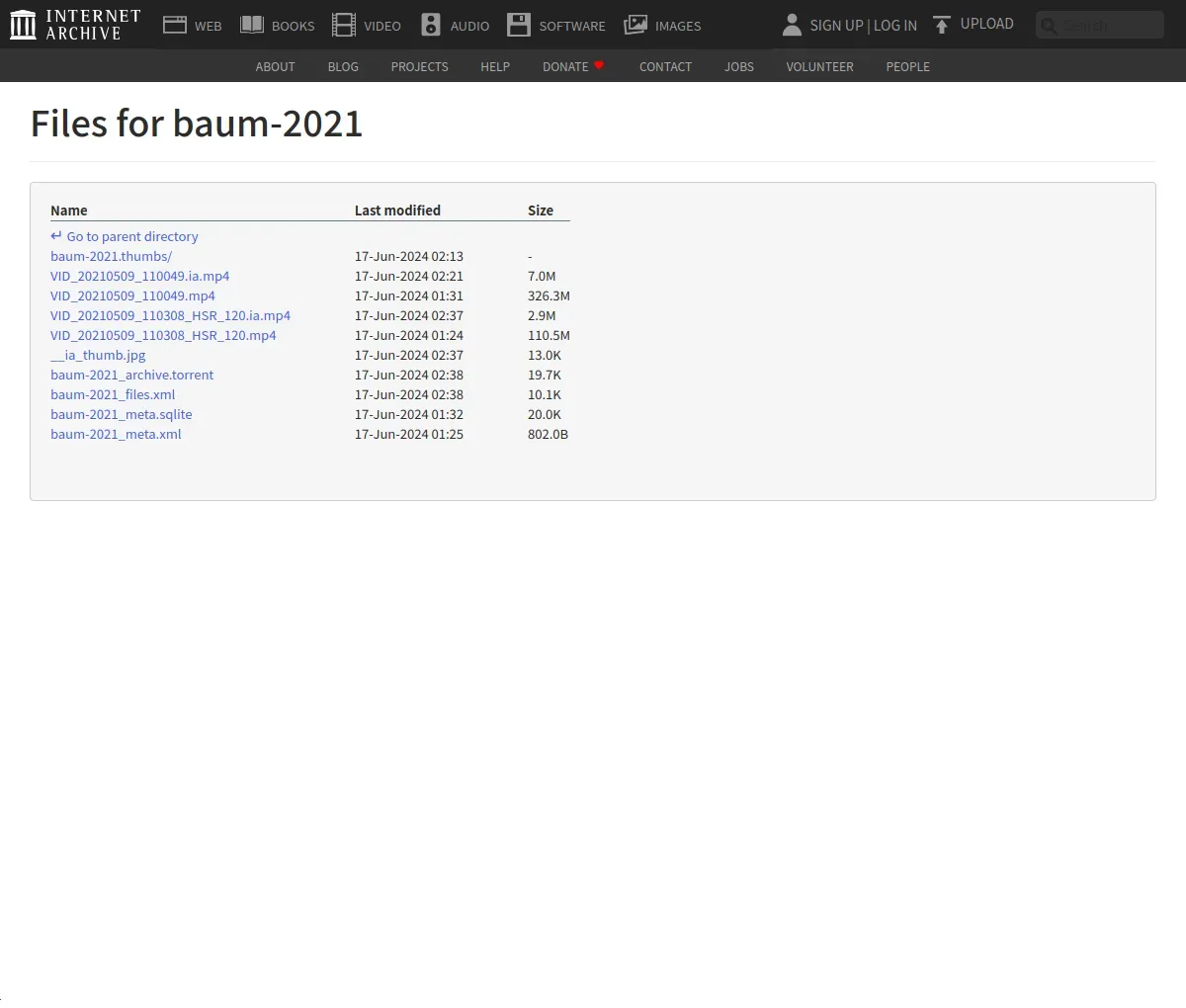Image resolution: width=1186 pixels, height=1008 pixels.
Task: Open baum-2021_files.xml file
Action: (113, 395)
